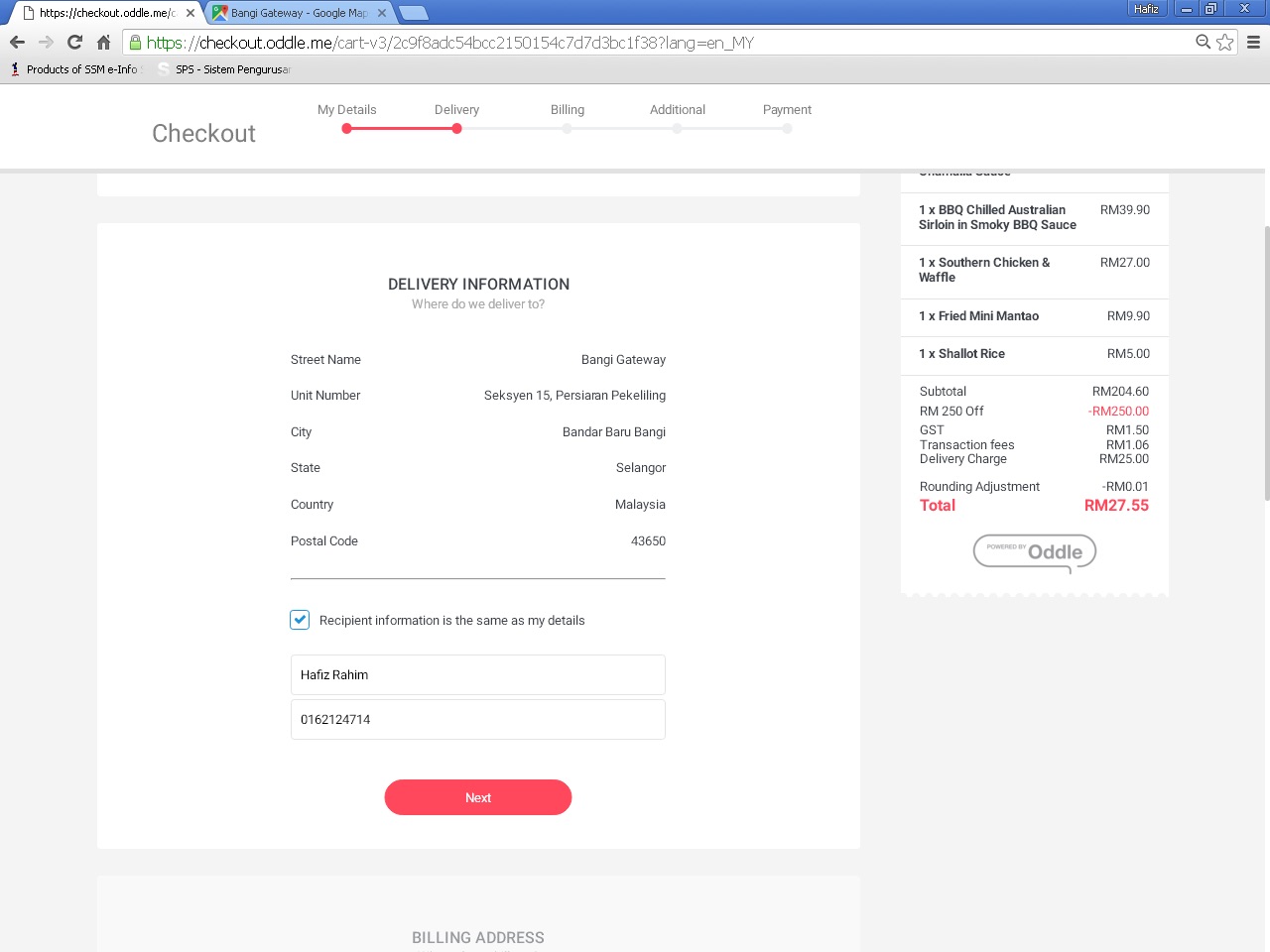This screenshot has width=1270, height=952.
Task: Bookmark page with star icon
Action: click(x=1225, y=42)
